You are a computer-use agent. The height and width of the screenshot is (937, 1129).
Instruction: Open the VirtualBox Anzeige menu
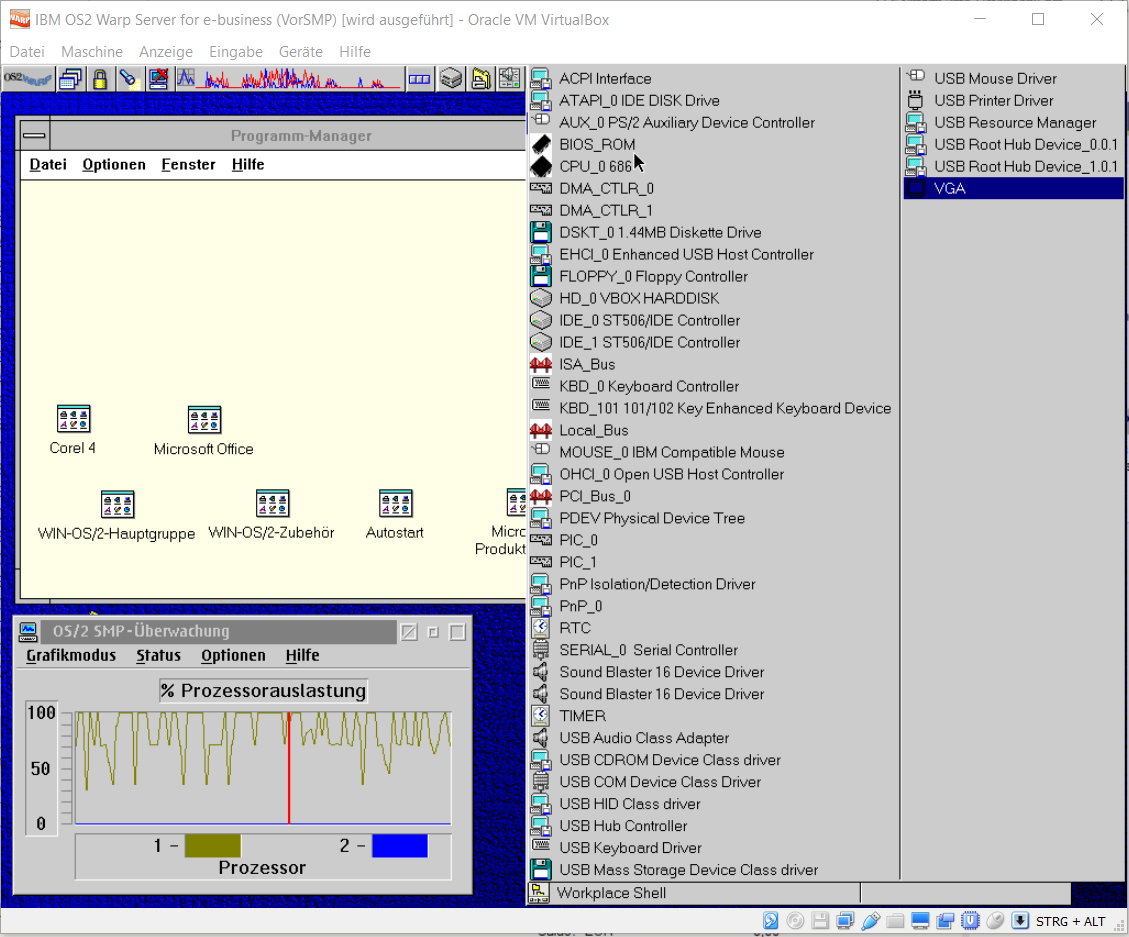tap(166, 52)
